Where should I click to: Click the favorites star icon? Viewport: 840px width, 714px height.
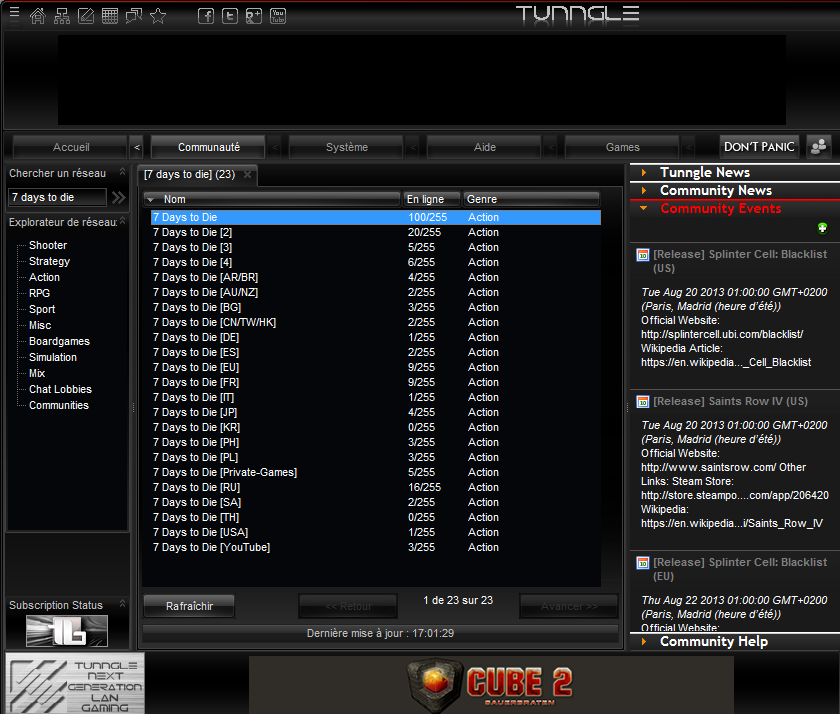click(x=158, y=16)
